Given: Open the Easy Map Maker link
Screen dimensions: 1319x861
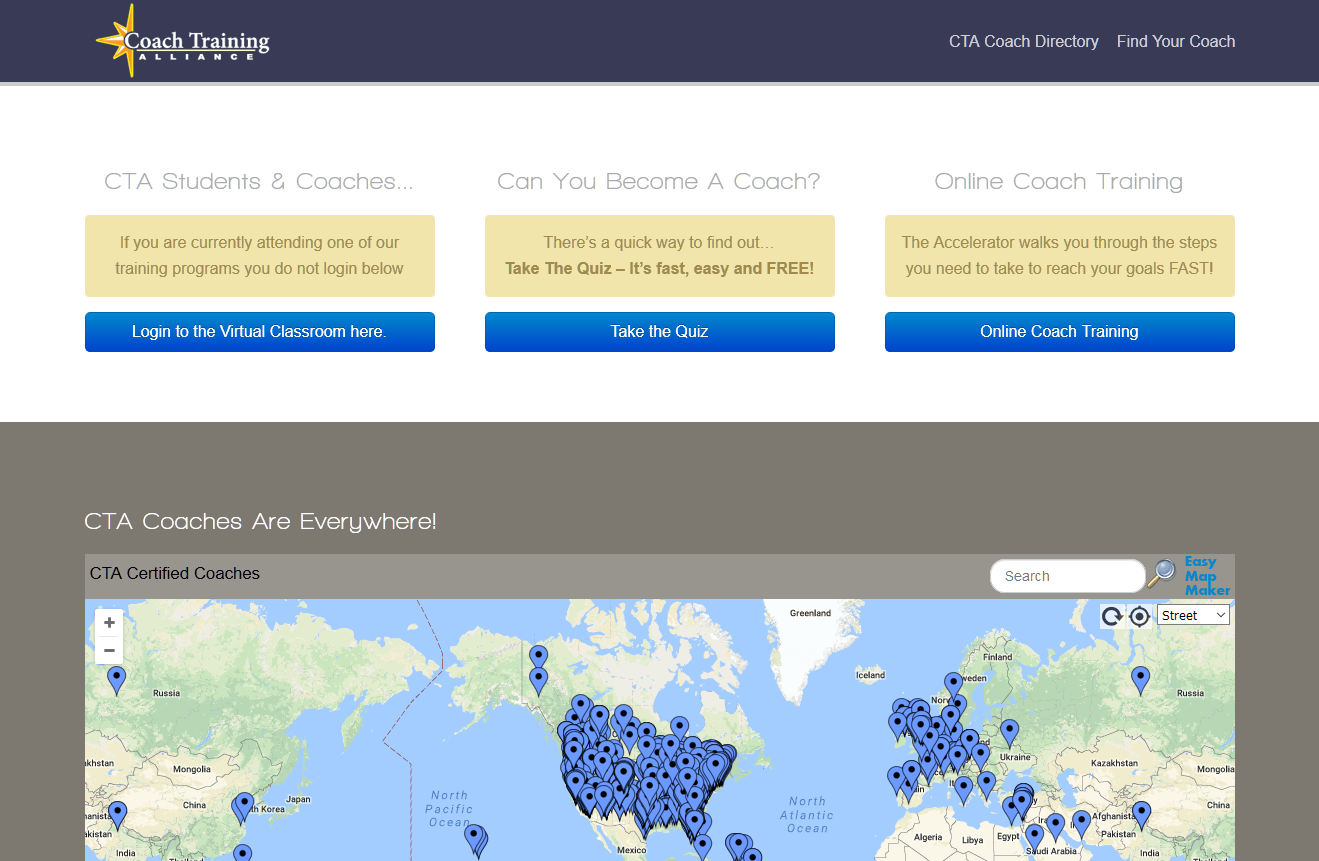Looking at the screenshot, I should [1206, 576].
